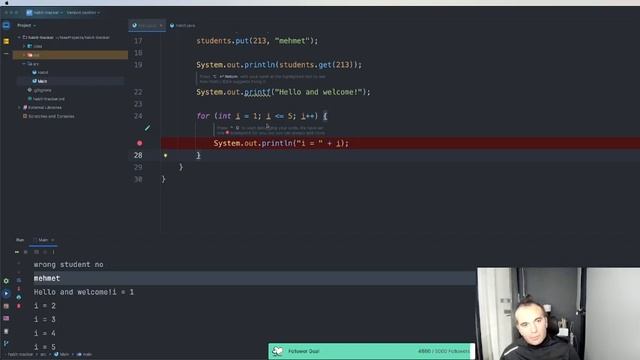Click the students.put(213, "mehmet") code line
The height and width of the screenshot is (360, 640).
tap(257, 41)
